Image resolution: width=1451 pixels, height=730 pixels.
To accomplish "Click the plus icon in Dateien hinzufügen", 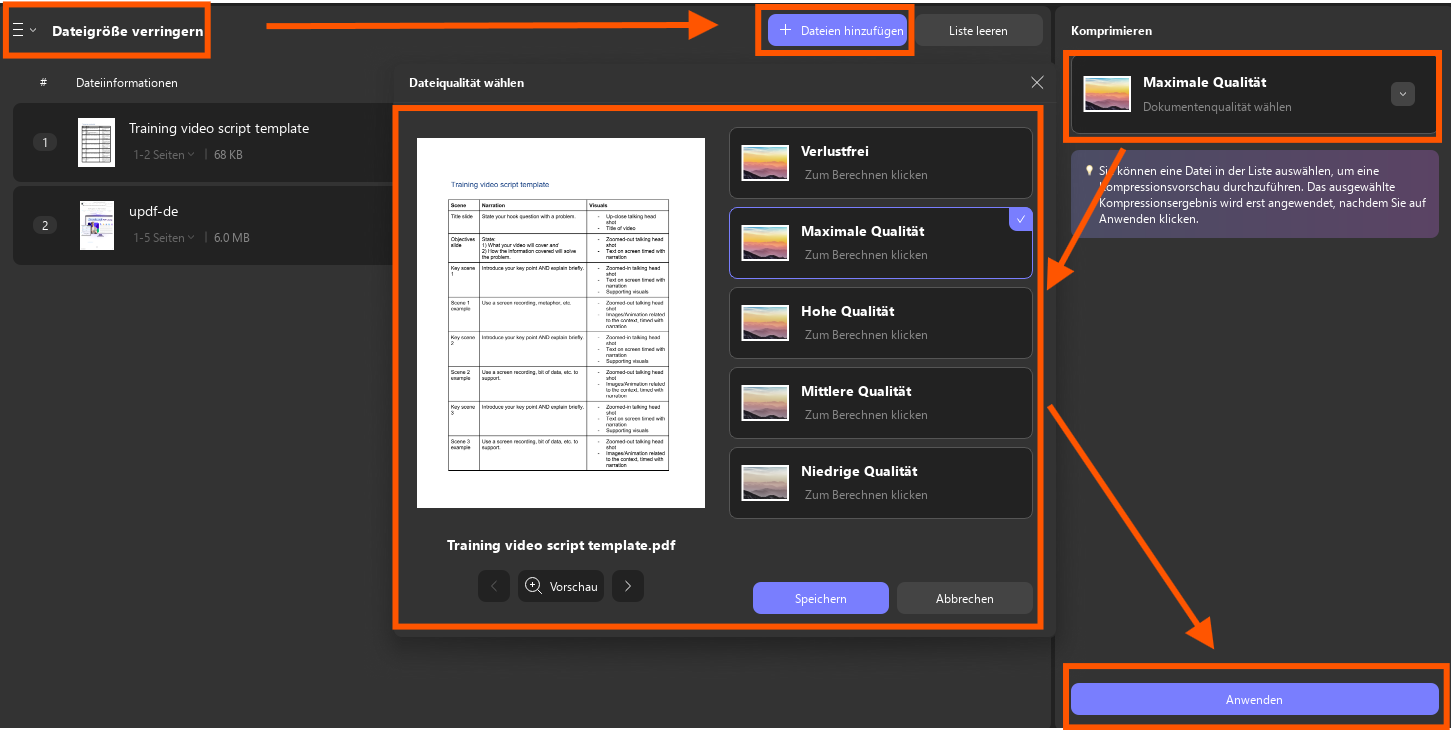I will click(x=785, y=30).
